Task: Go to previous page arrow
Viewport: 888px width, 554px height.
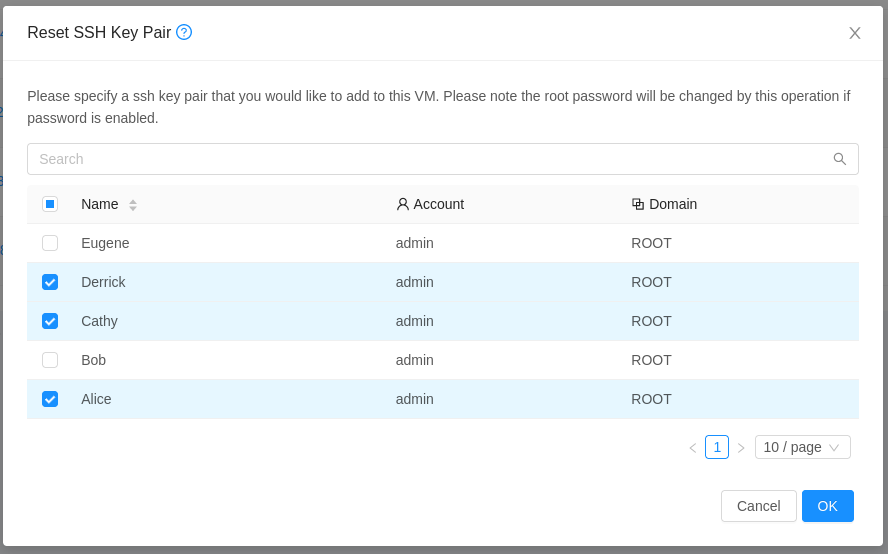Action: click(693, 448)
